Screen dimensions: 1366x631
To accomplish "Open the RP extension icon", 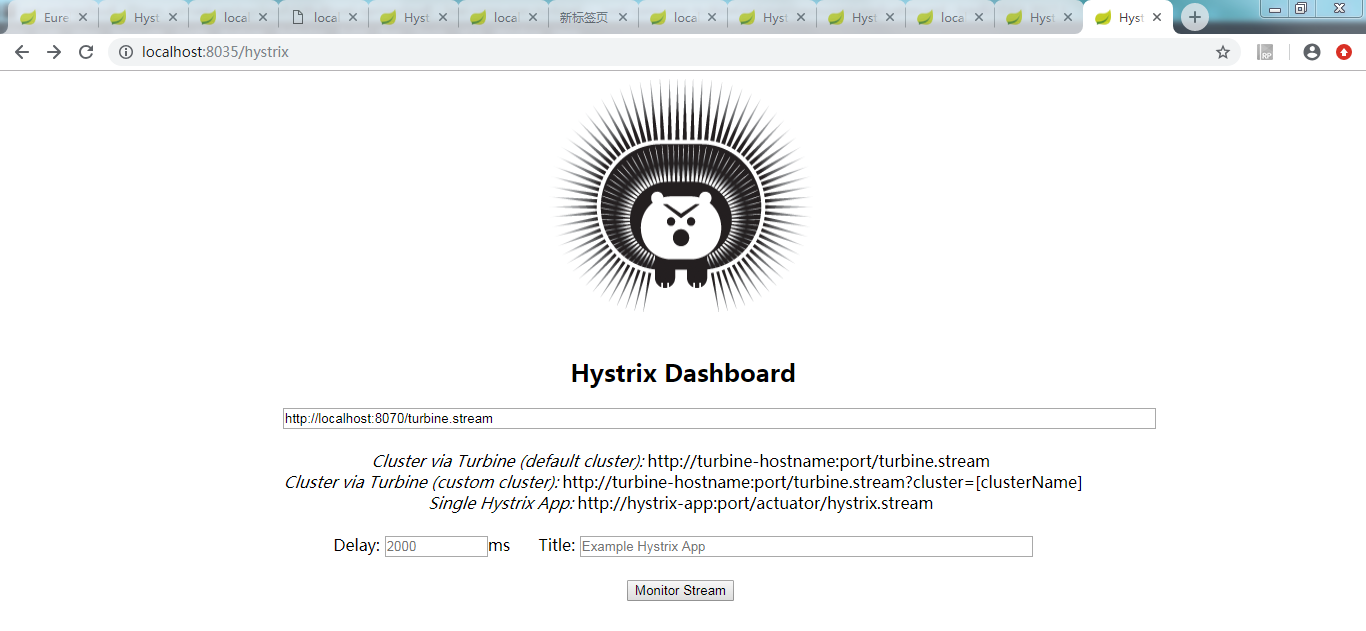I will click(1265, 52).
